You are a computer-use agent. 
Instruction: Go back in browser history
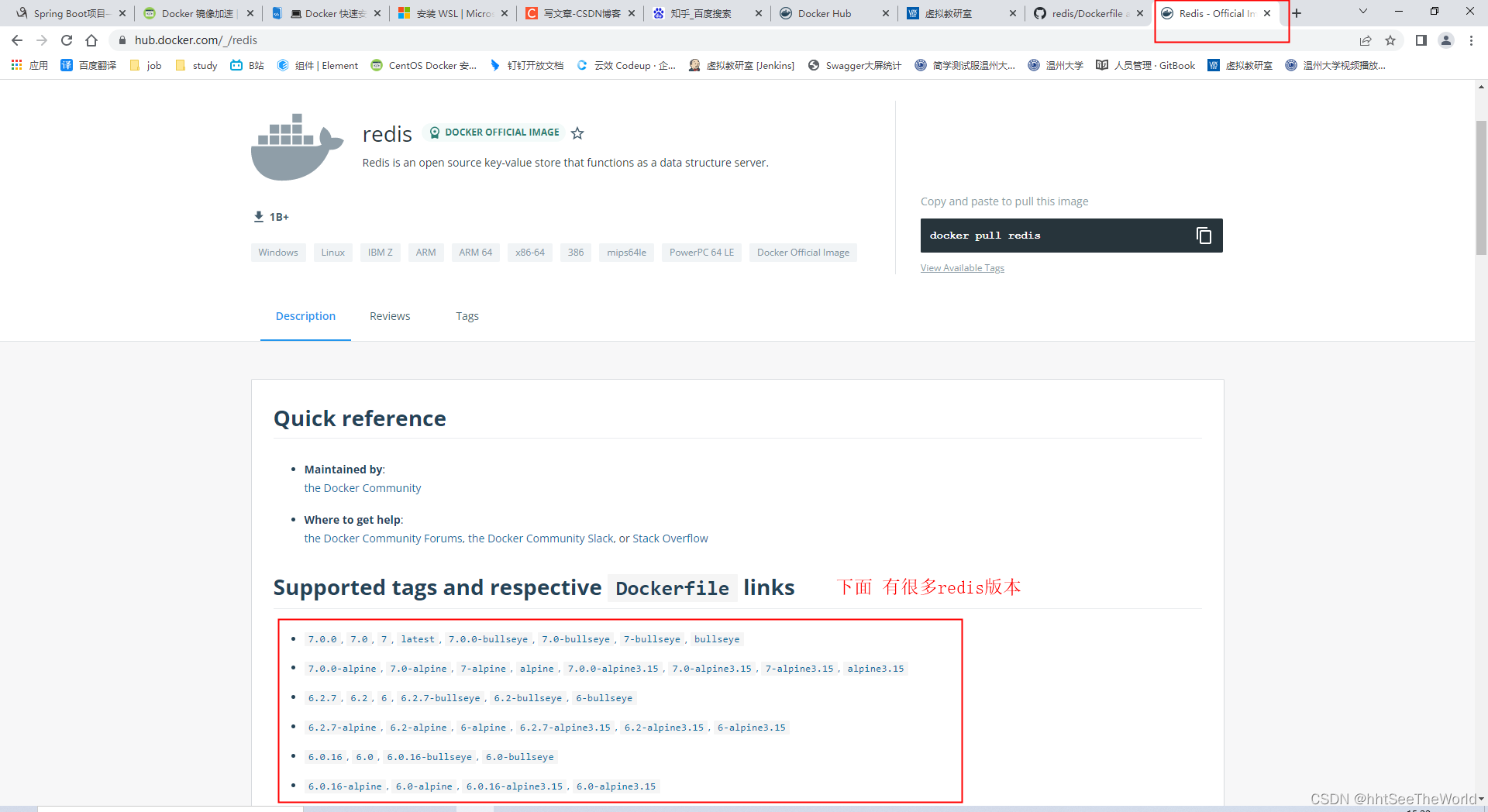point(17,40)
